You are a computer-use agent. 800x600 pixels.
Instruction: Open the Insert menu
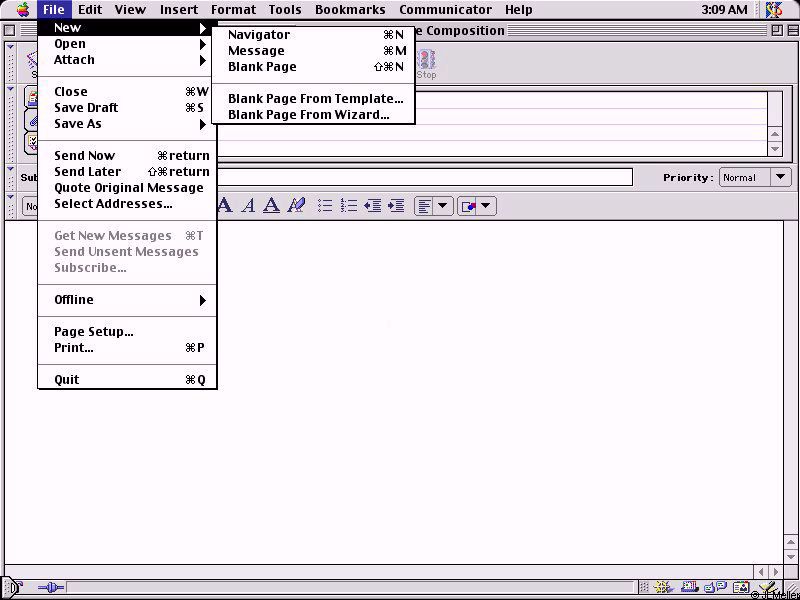[179, 9]
